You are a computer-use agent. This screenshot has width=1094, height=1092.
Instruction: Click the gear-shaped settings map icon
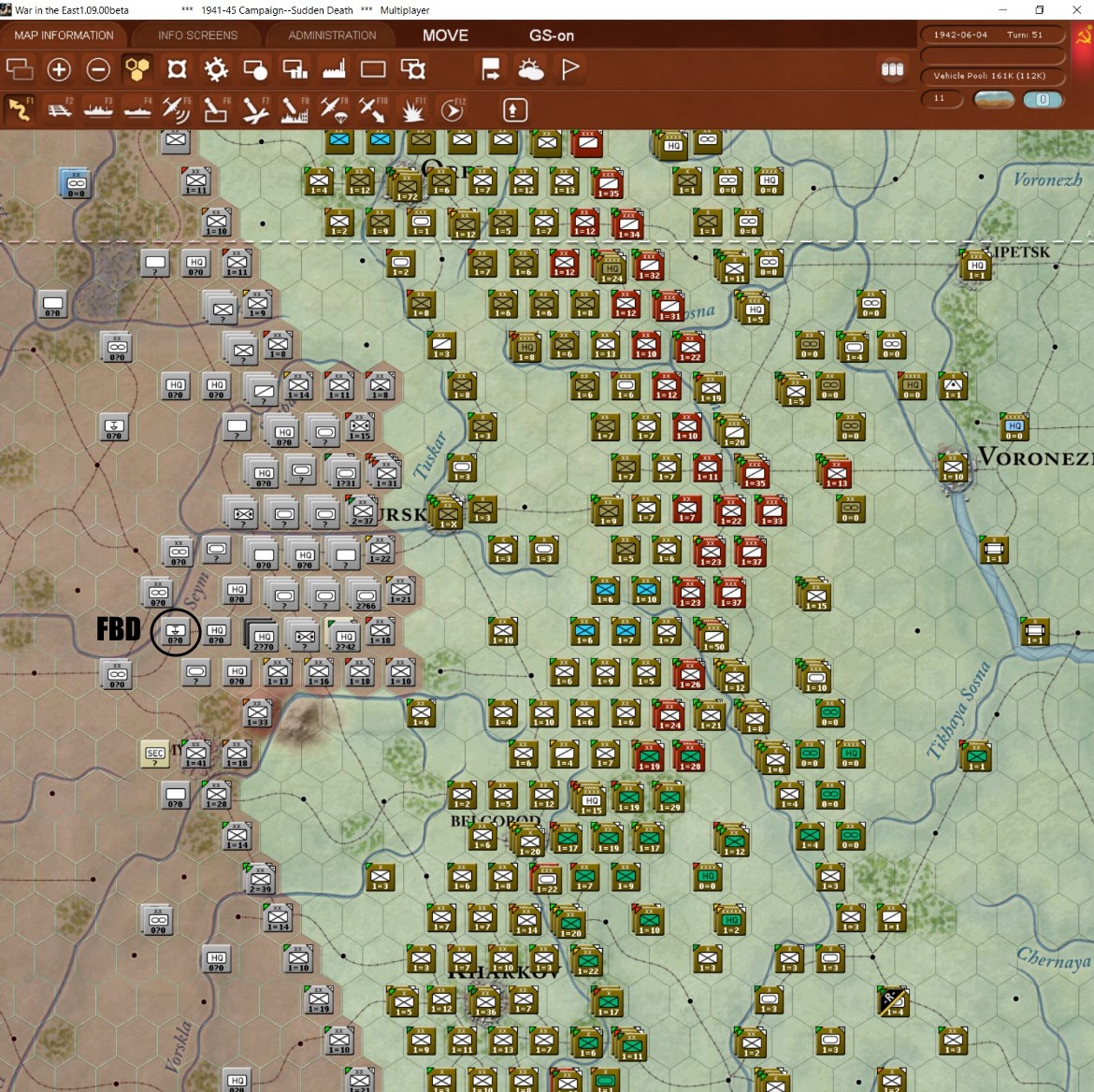(x=216, y=69)
